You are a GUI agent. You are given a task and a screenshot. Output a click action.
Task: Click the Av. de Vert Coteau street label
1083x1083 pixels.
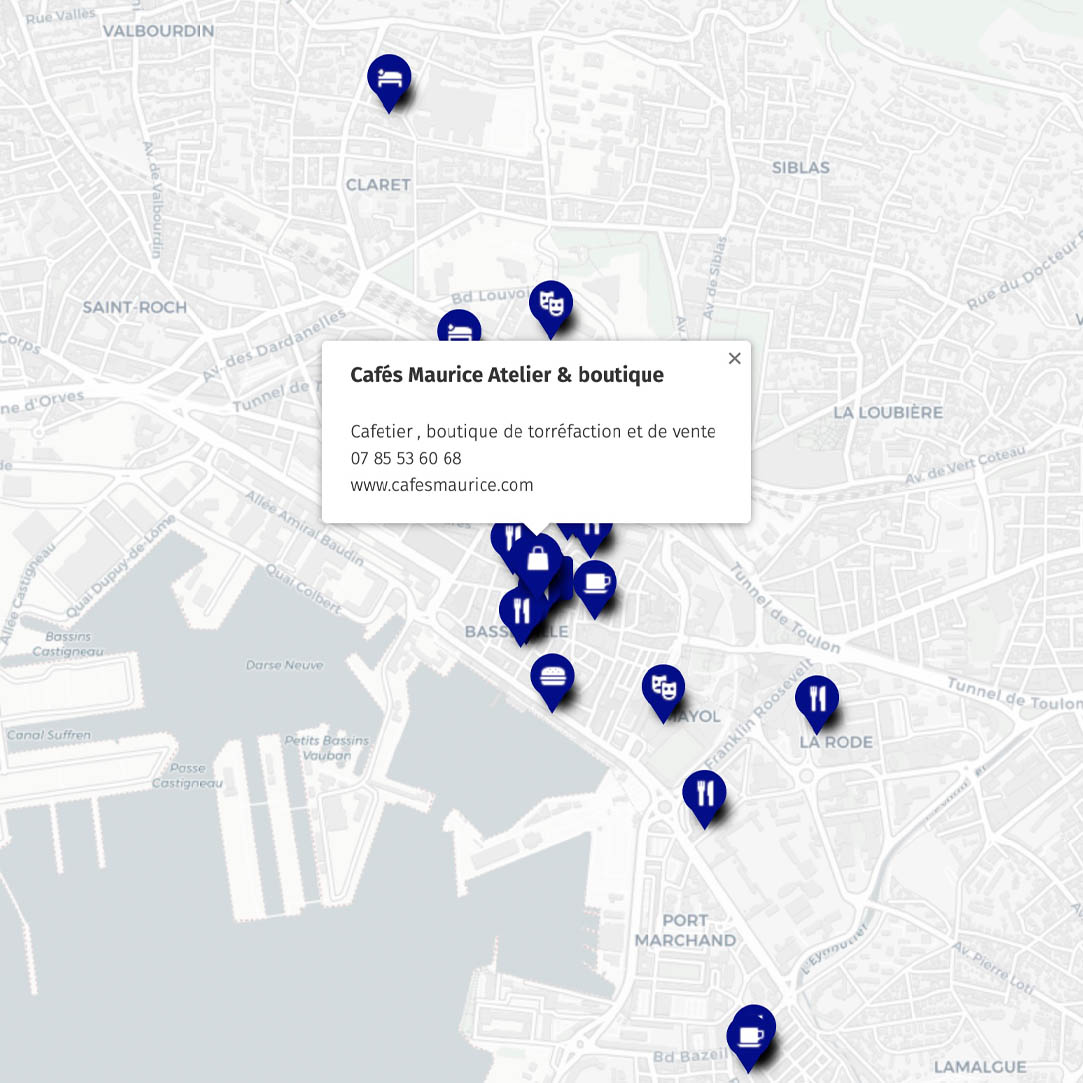pyautogui.click(x=966, y=465)
